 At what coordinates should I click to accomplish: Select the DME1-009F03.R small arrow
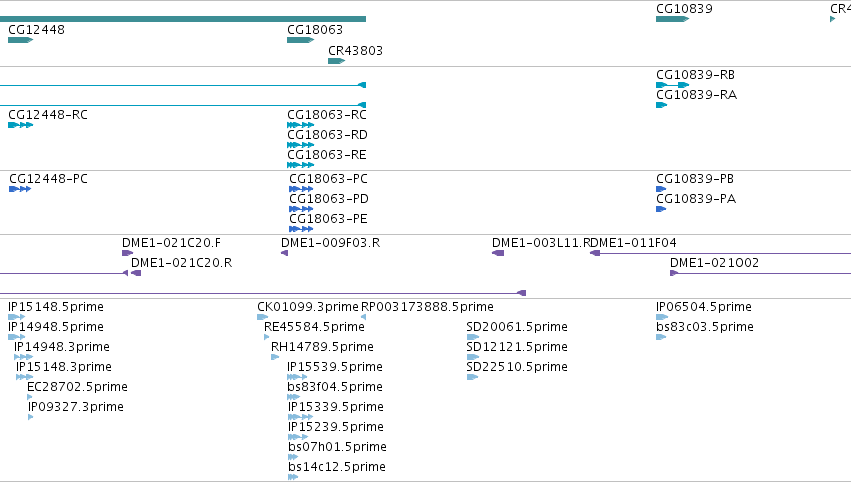pos(284,253)
